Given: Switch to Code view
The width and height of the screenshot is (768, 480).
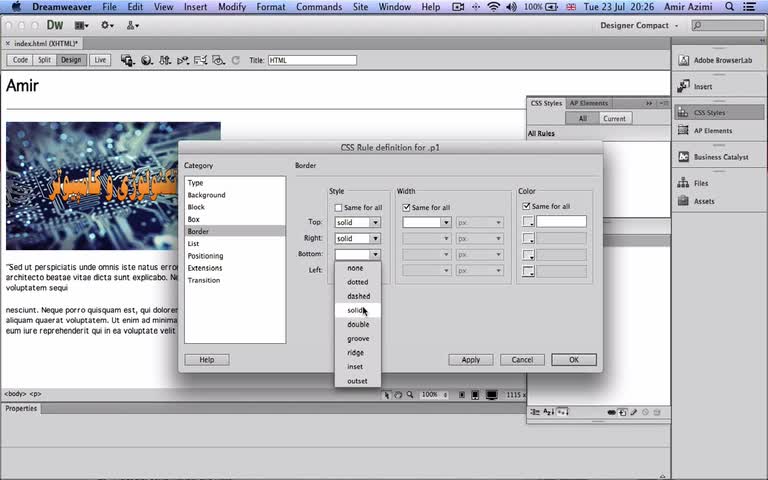Looking at the screenshot, I should pos(20,60).
